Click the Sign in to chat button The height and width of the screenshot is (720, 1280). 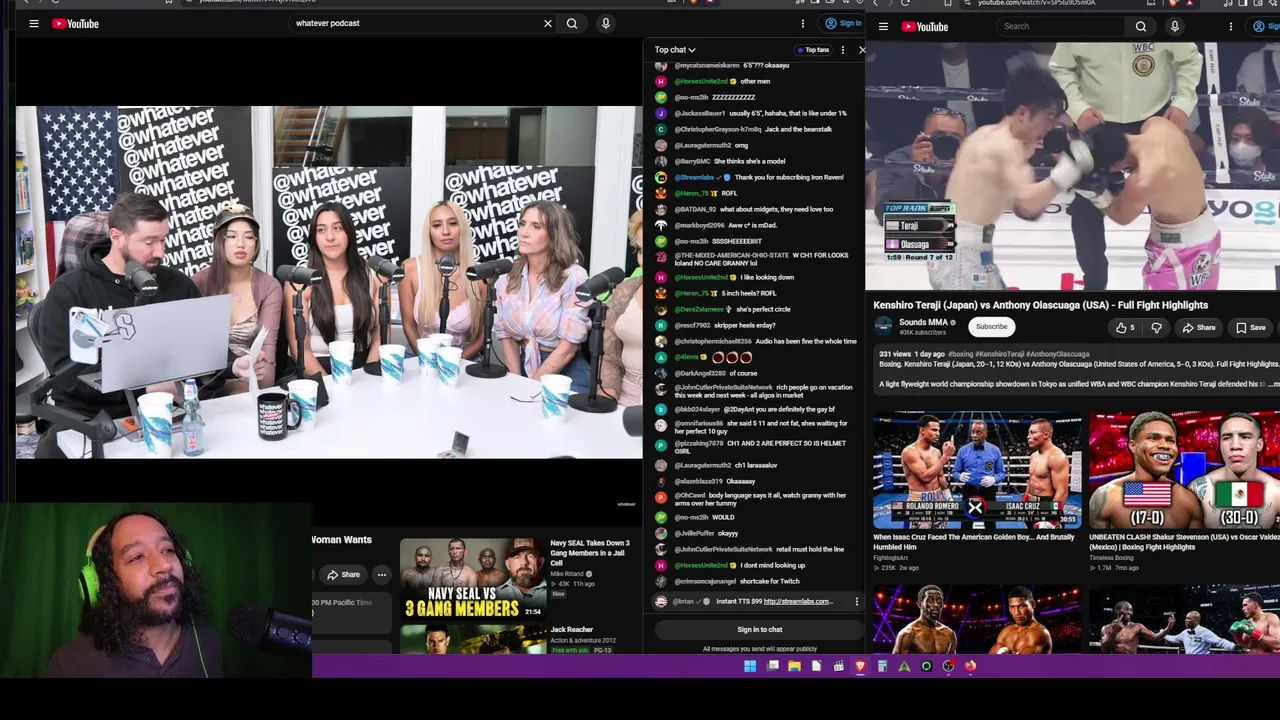tap(760, 629)
